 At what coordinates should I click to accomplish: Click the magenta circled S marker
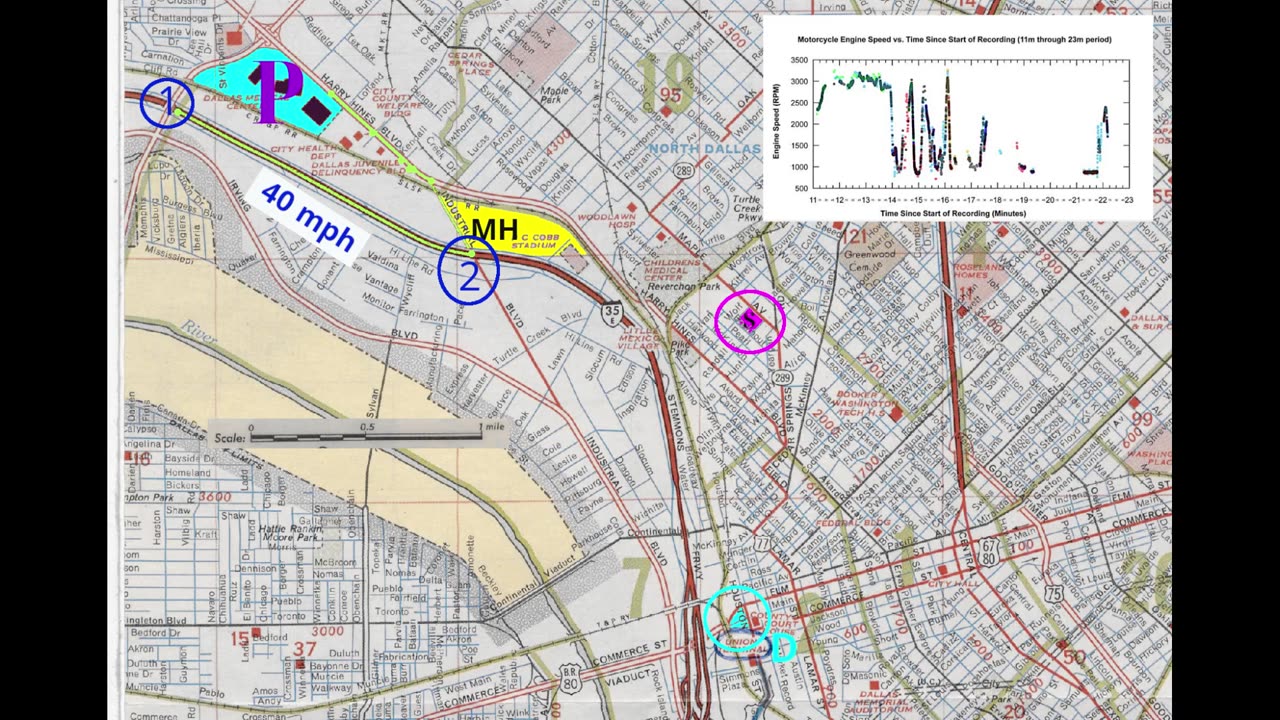click(750, 321)
